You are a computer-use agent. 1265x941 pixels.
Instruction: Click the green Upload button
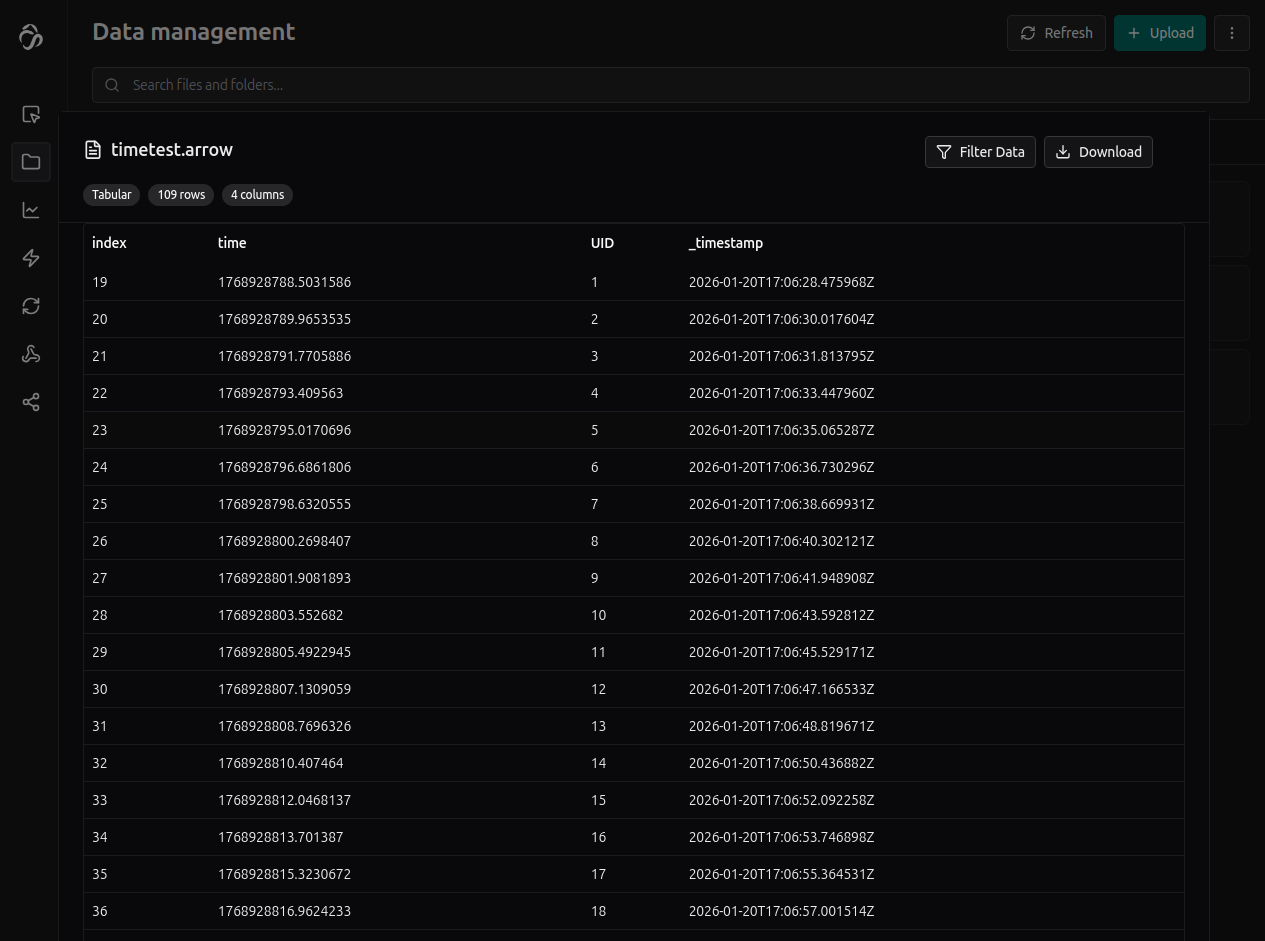point(1159,33)
